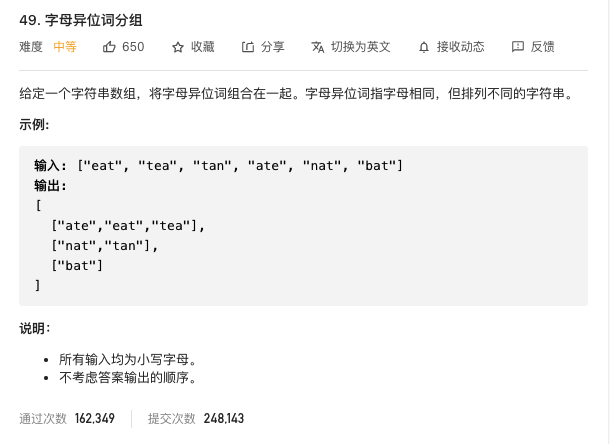This screenshot has width=610, height=444.
Task: Click the bell icon beside 接收动态
Action: pos(424,47)
